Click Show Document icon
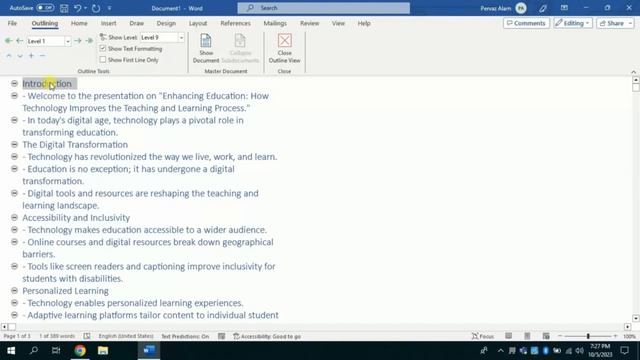The height and width of the screenshot is (360, 640). pyautogui.click(x=206, y=48)
